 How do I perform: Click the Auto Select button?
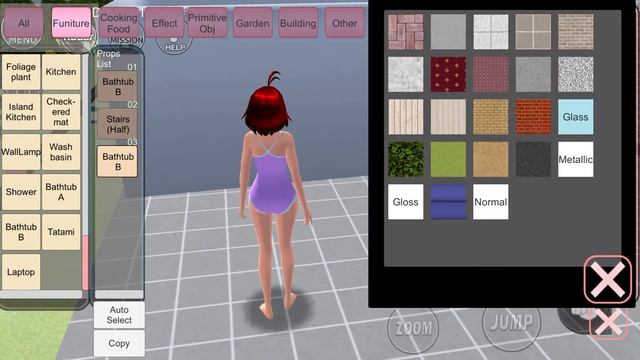click(x=119, y=315)
